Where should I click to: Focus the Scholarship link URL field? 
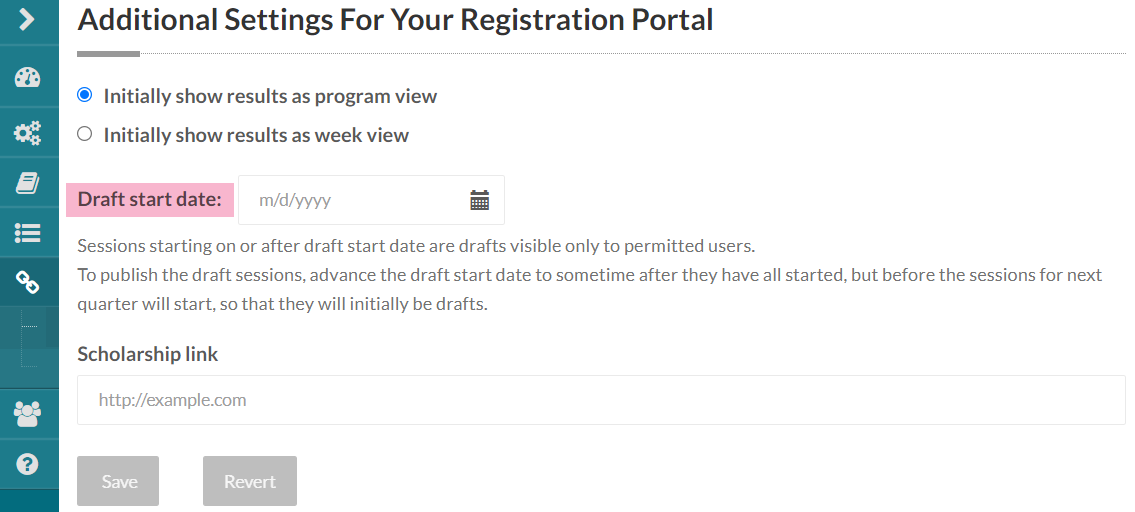click(600, 400)
